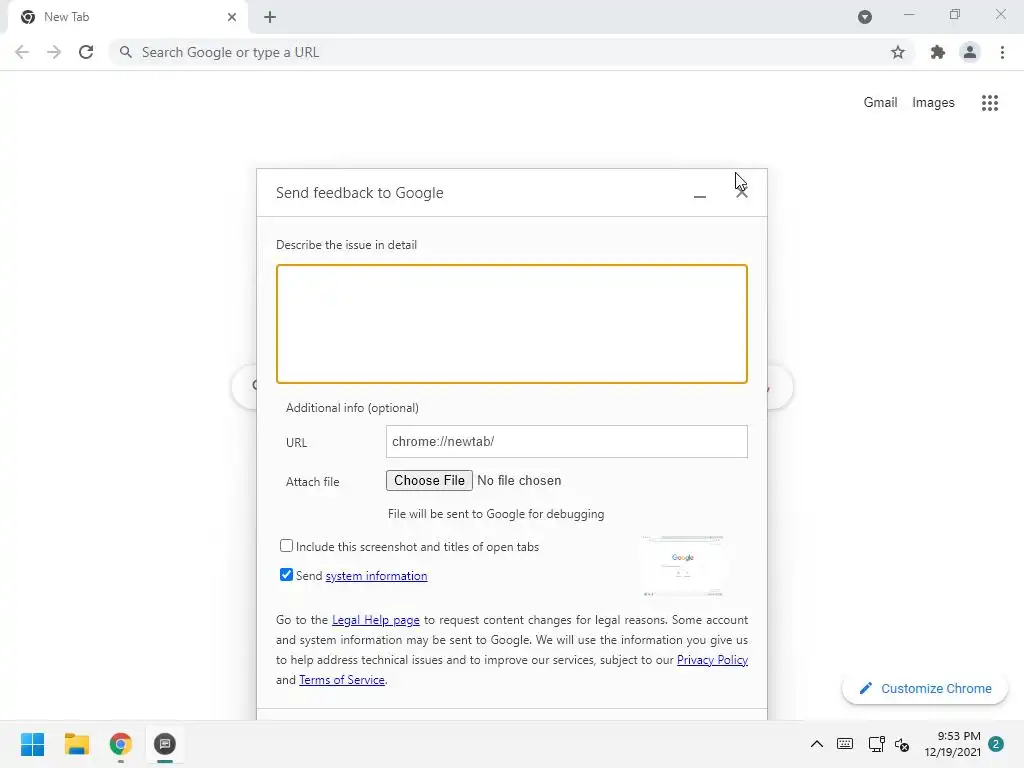This screenshot has height=768, width=1024.
Task: Open the Privacy Policy link
Action: [x=712, y=660]
